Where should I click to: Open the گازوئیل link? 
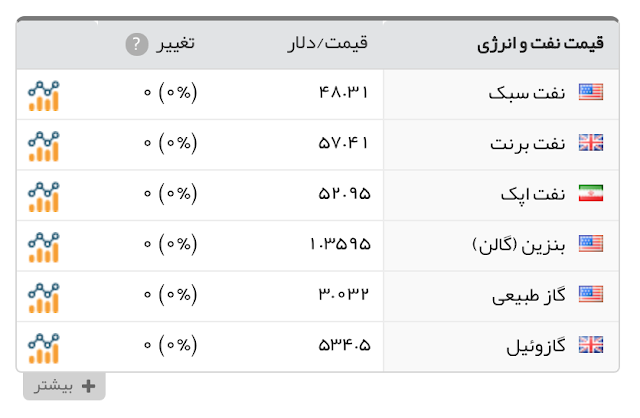536,347
